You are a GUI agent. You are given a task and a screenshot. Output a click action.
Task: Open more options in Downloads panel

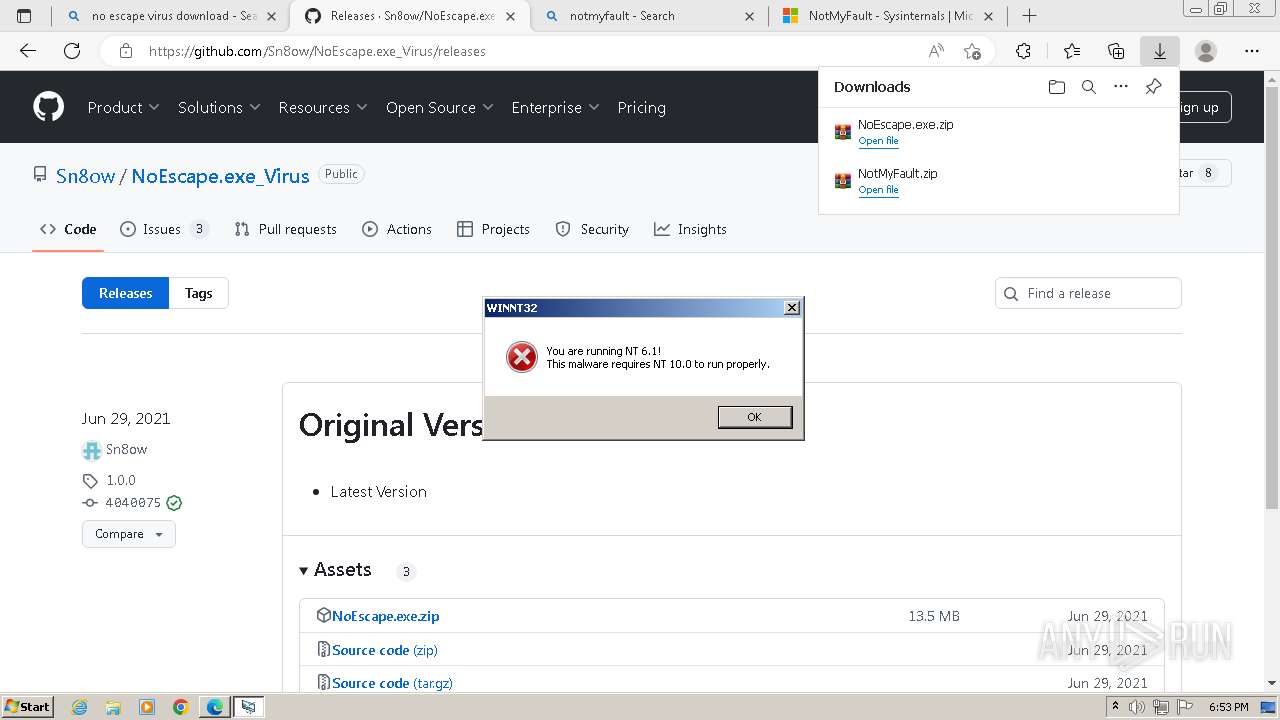pyautogui.click(x=1121, y=87)
